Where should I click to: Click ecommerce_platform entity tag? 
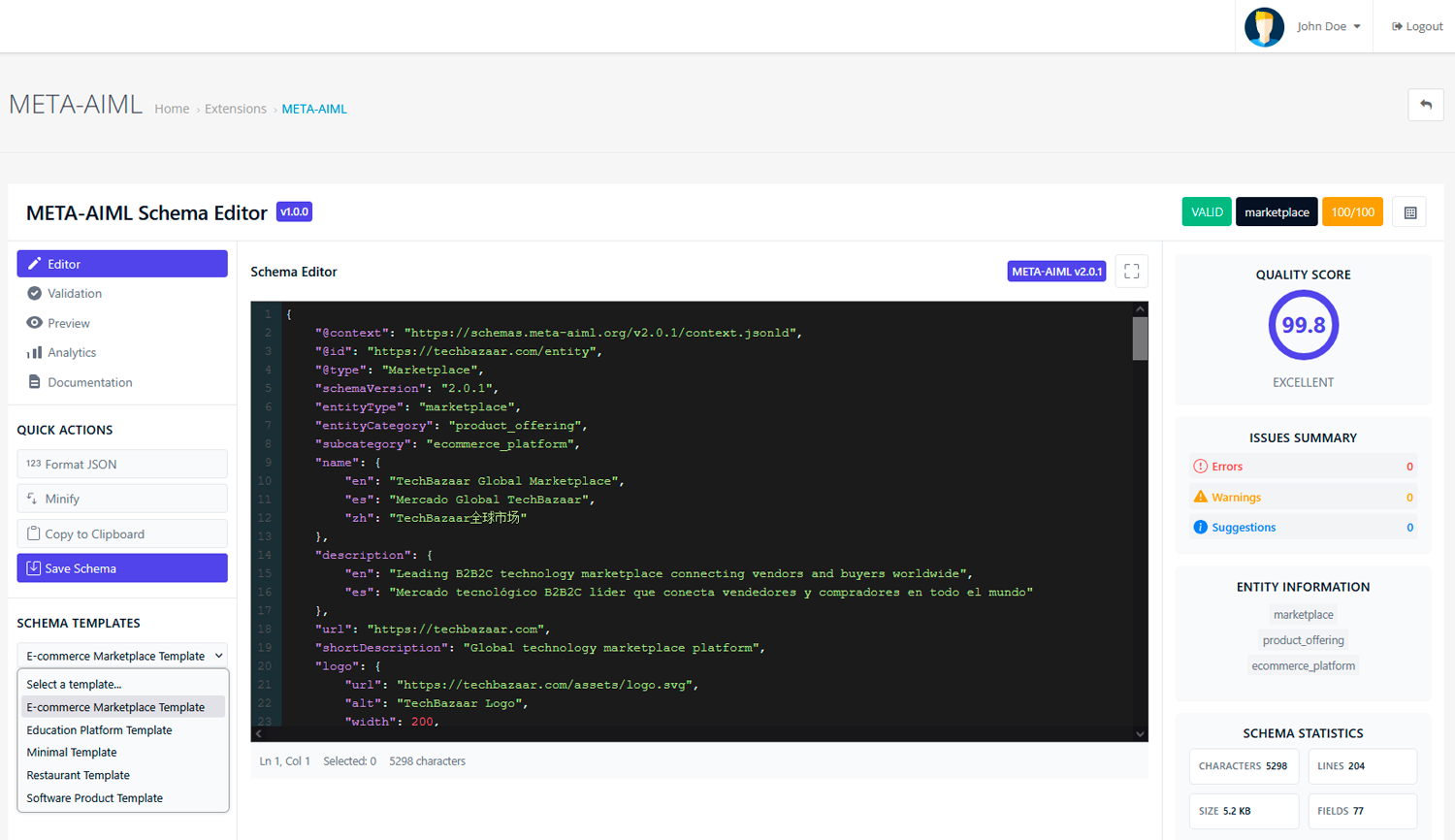(x=1303, y=665)
